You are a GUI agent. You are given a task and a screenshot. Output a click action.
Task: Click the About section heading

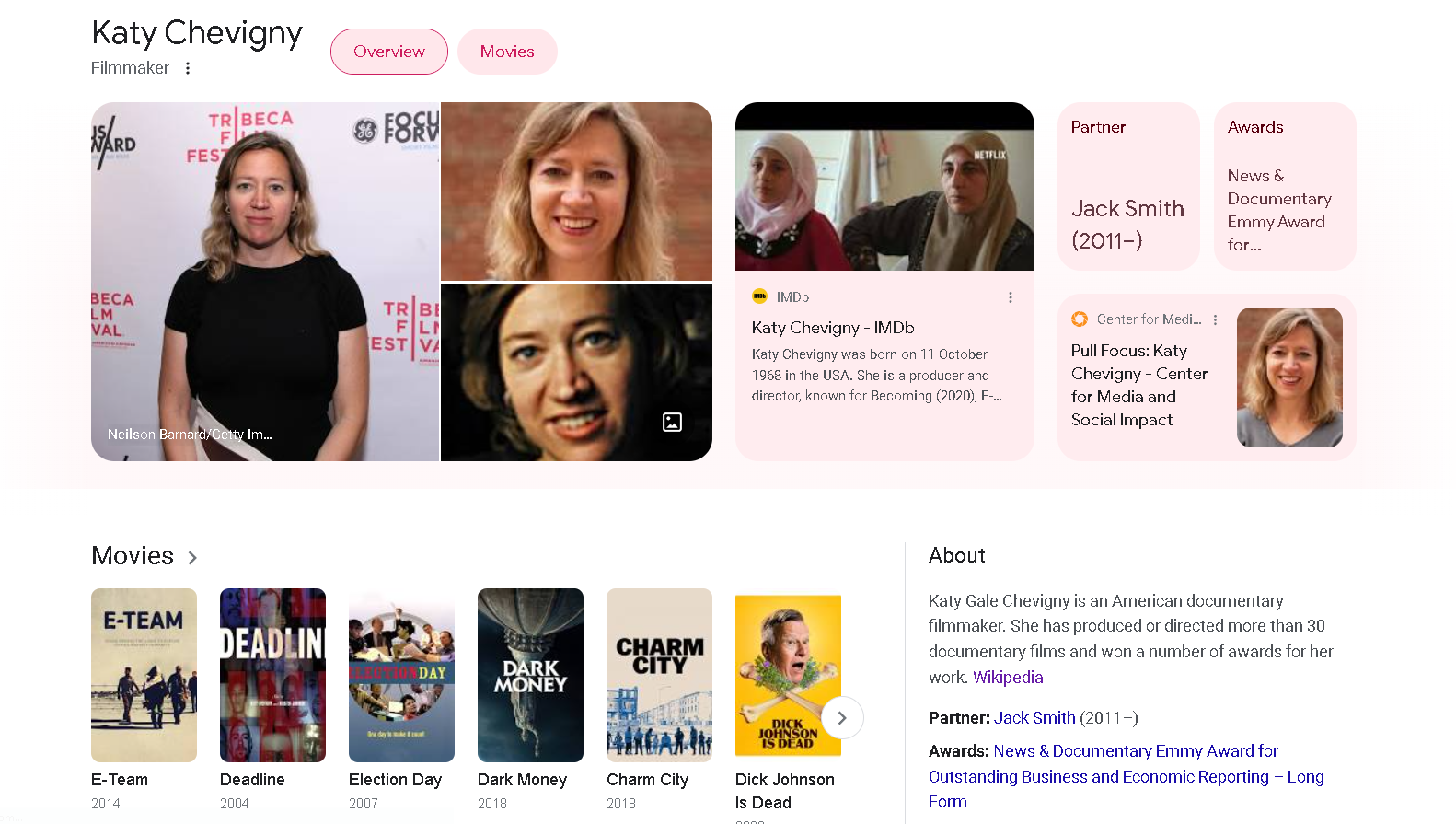pos(956,556)
